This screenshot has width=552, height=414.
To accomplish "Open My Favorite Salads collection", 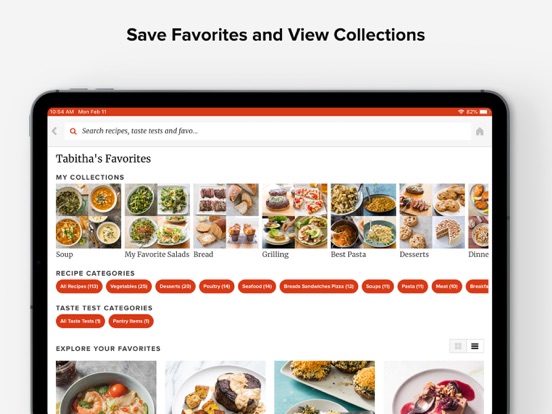I will pos(157,221).
